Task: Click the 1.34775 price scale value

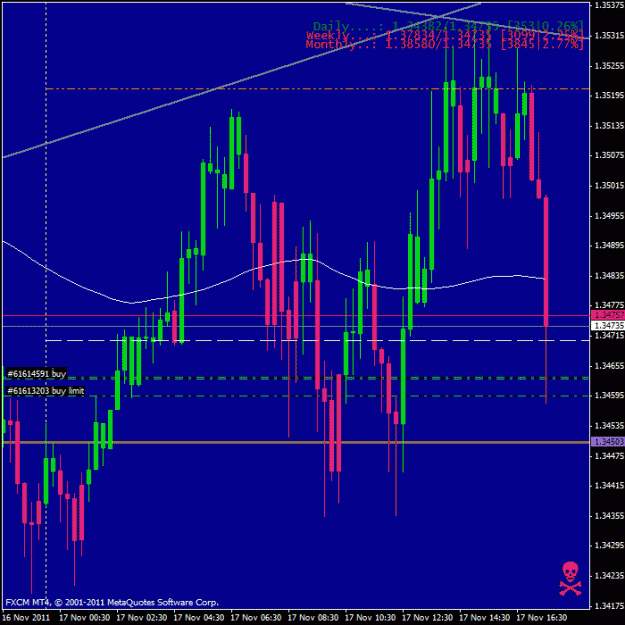Action: click(x=609, y=305)
